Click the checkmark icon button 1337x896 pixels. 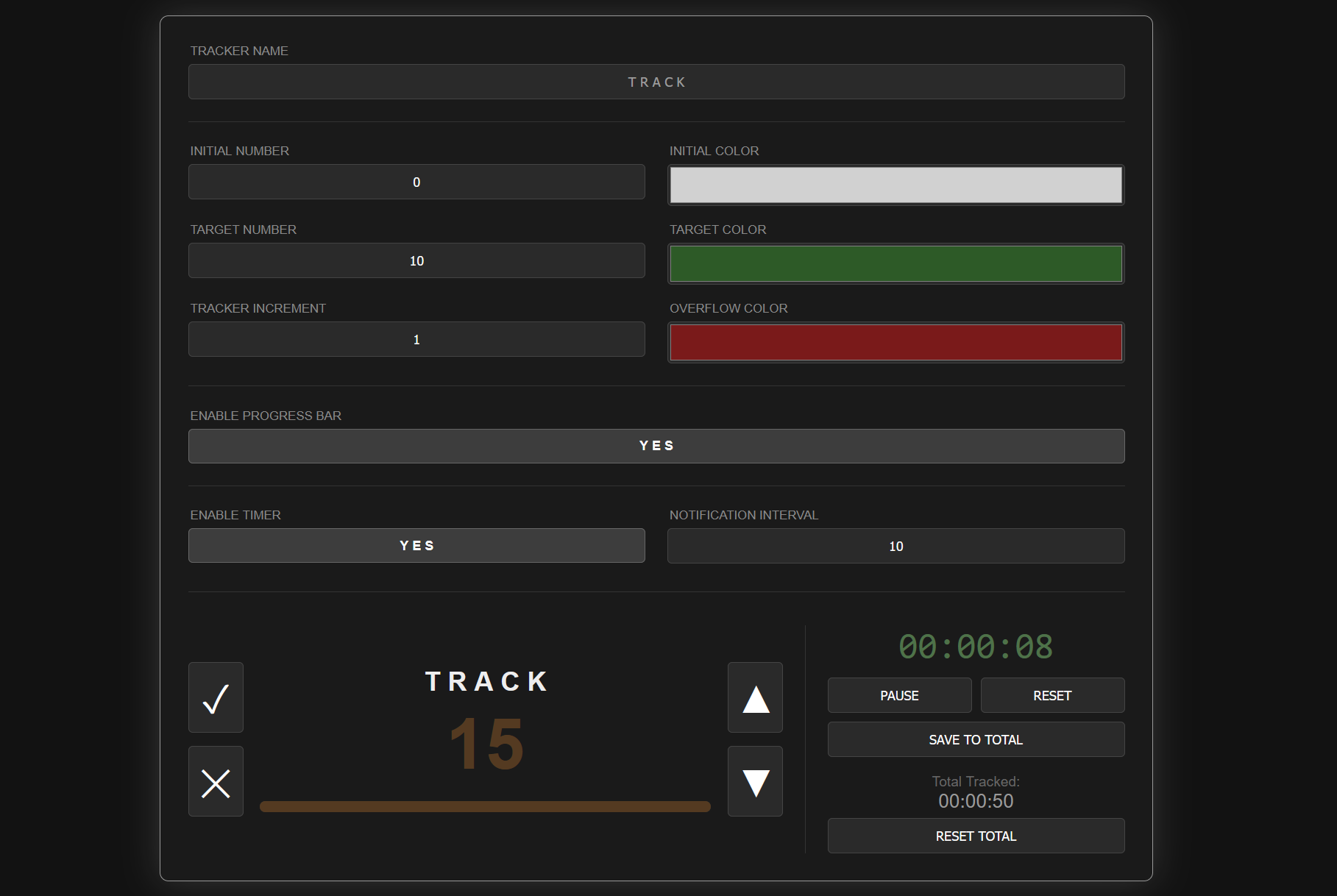click(216, 697)
